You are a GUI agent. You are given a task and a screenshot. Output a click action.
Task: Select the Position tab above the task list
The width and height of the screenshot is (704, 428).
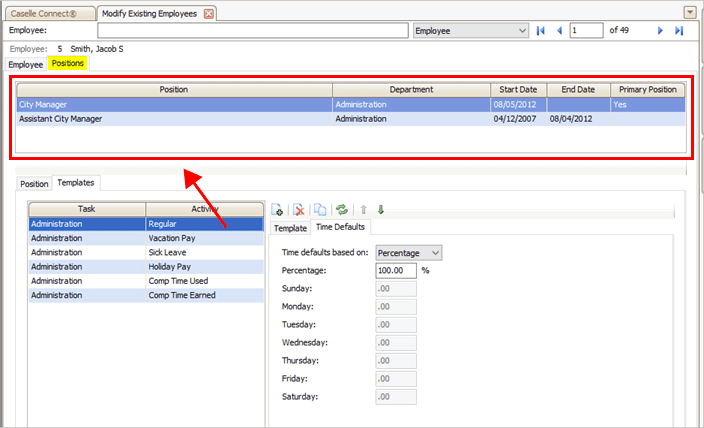point(34,184)
